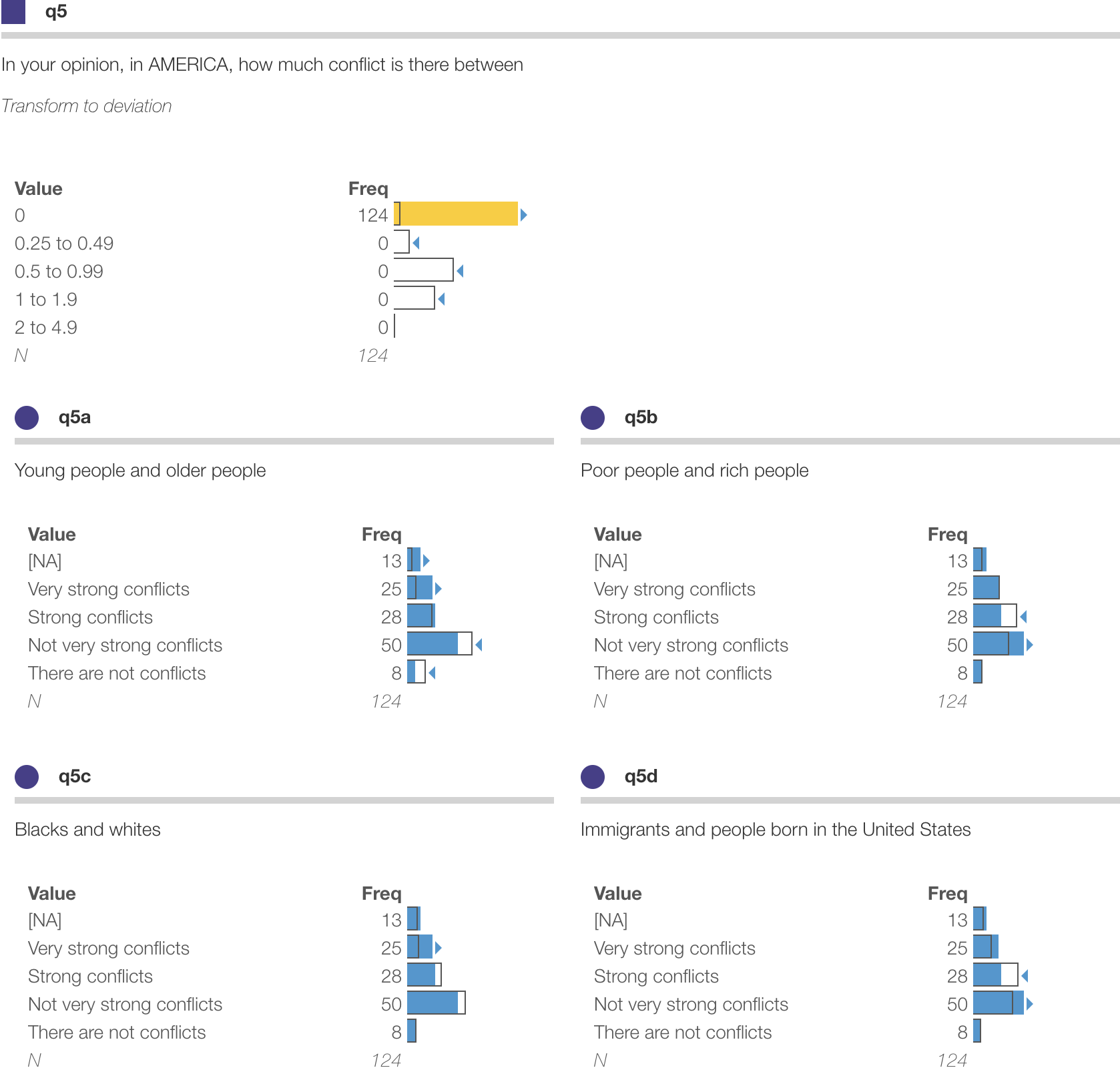Click the yellow frequency bar for value 0
The width and height of the screenshot is (1120, 1072).
pyautogui.click(x=458, y=214)
